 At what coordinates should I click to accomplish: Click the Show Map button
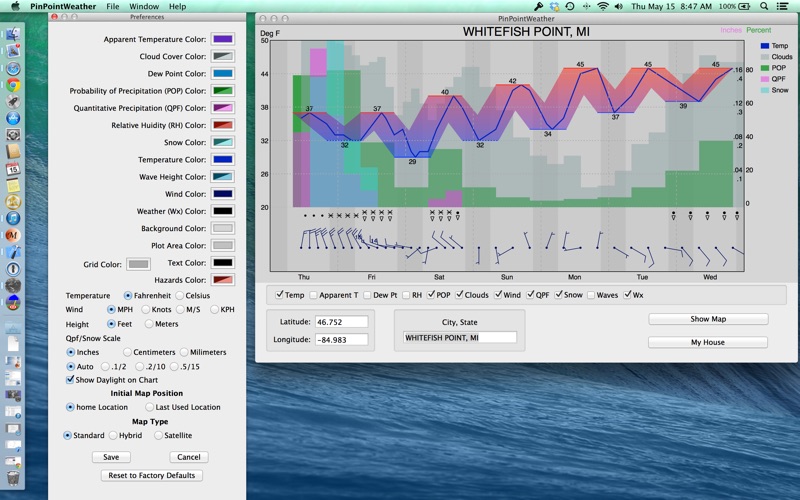(708, 319)
